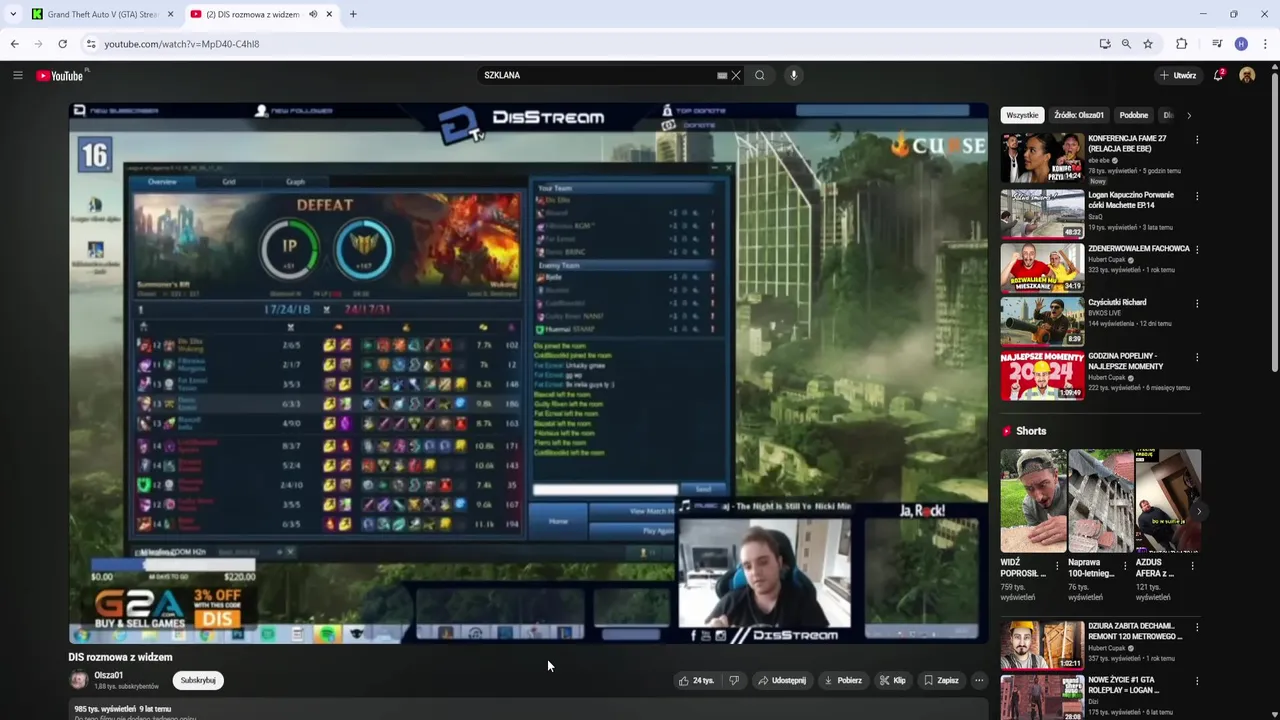
Task: Subscribe to Olsza01 via Subskrybuj
Action: point(198,680)
